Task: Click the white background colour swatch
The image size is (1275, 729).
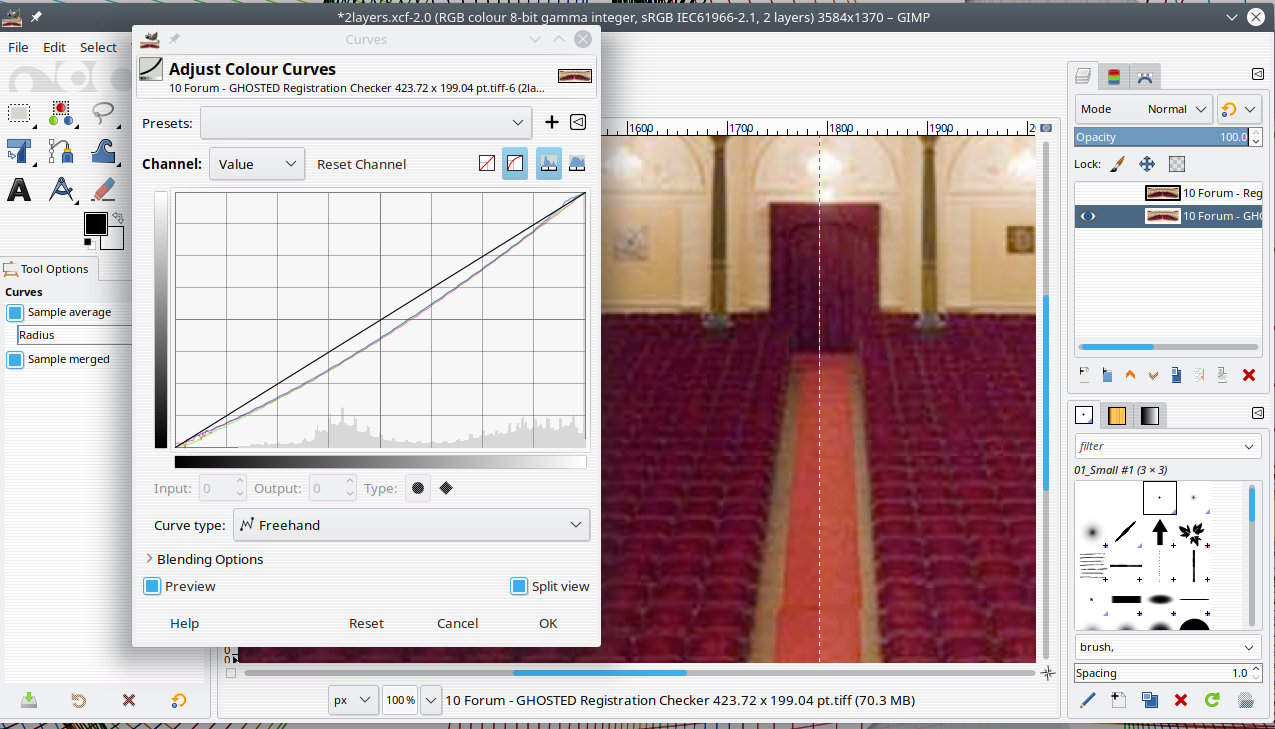Action: click(114, 240)
